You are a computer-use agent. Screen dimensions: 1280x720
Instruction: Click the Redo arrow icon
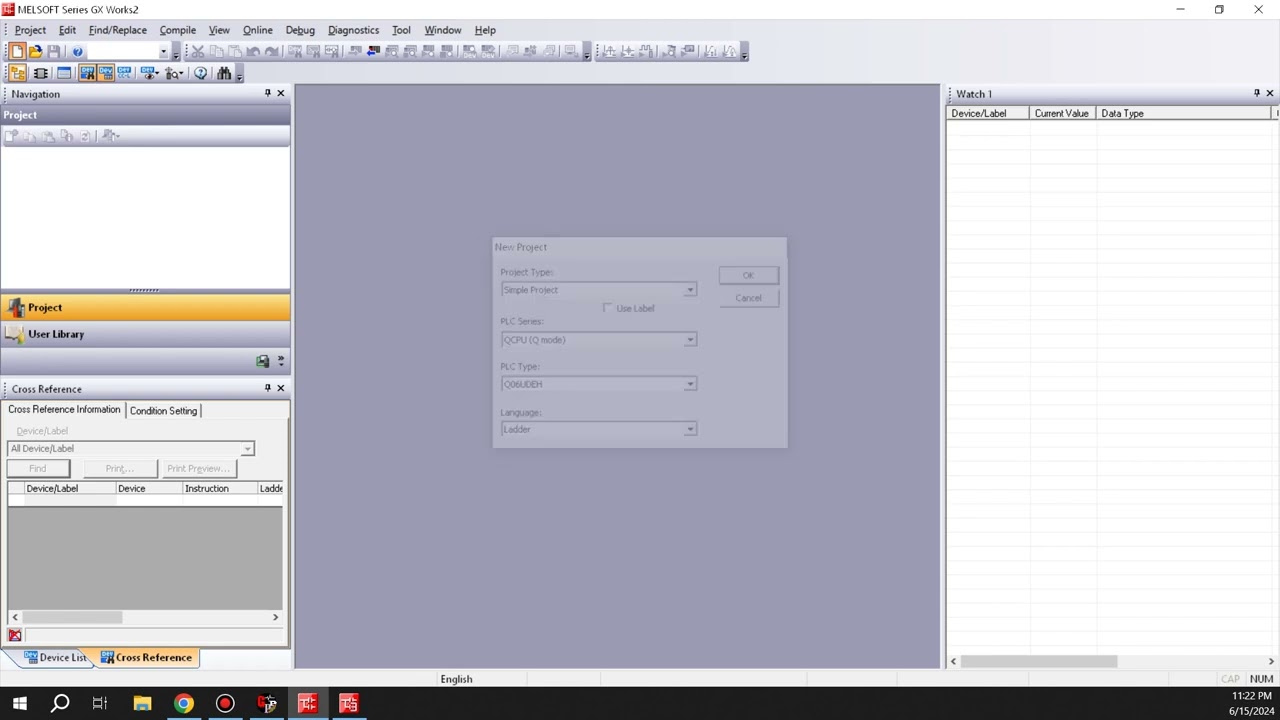[271, 51]
